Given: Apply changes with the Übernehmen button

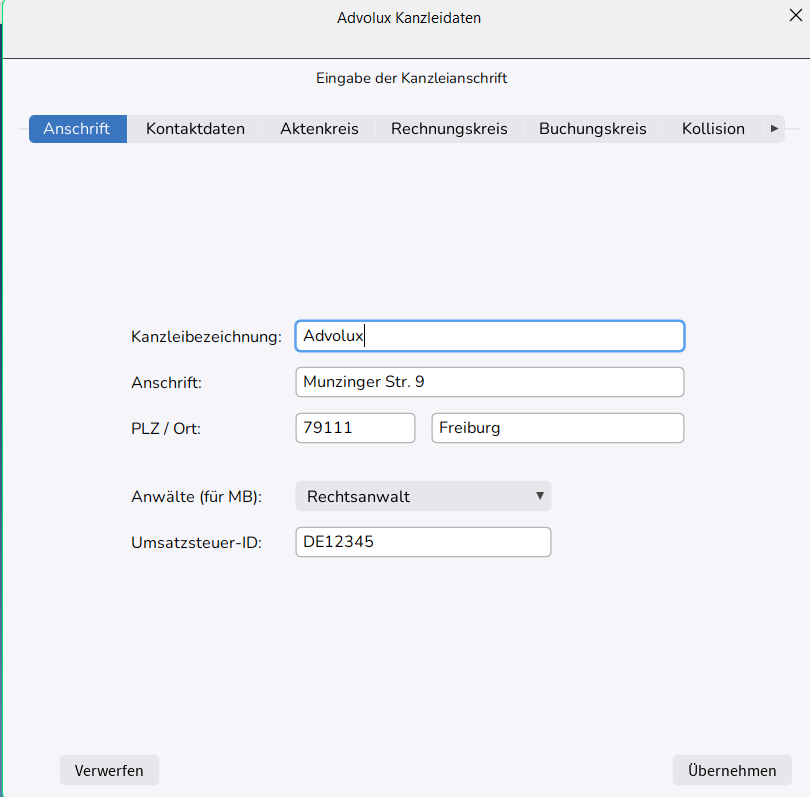Looking at the screenshot, I should pos(732,770).
